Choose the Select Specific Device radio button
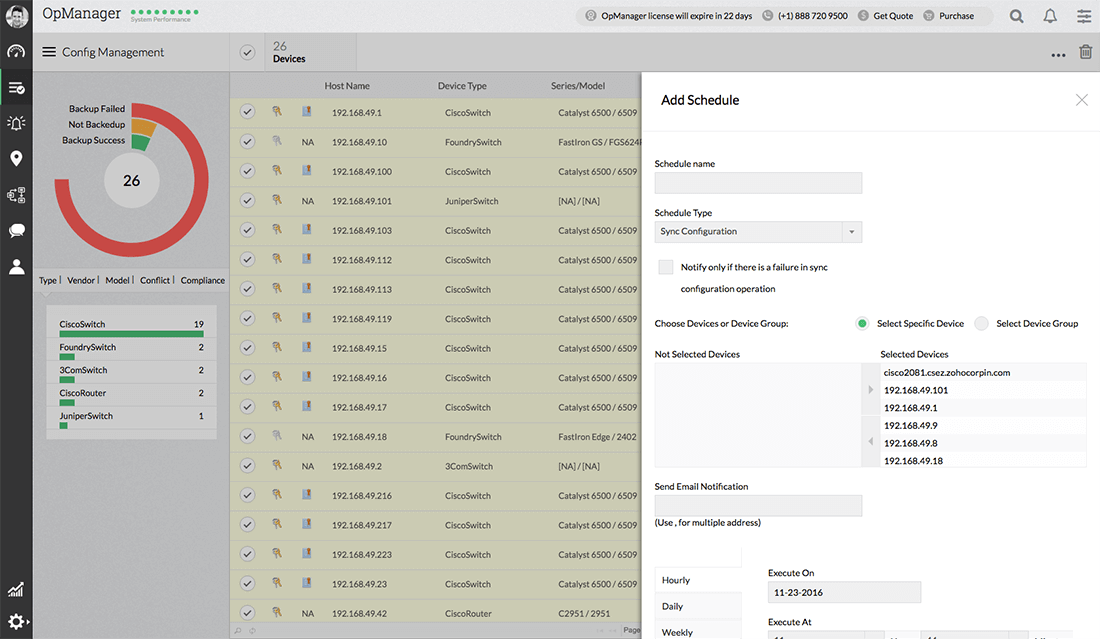The image size is (1100, 639). [x=862, y=324]
